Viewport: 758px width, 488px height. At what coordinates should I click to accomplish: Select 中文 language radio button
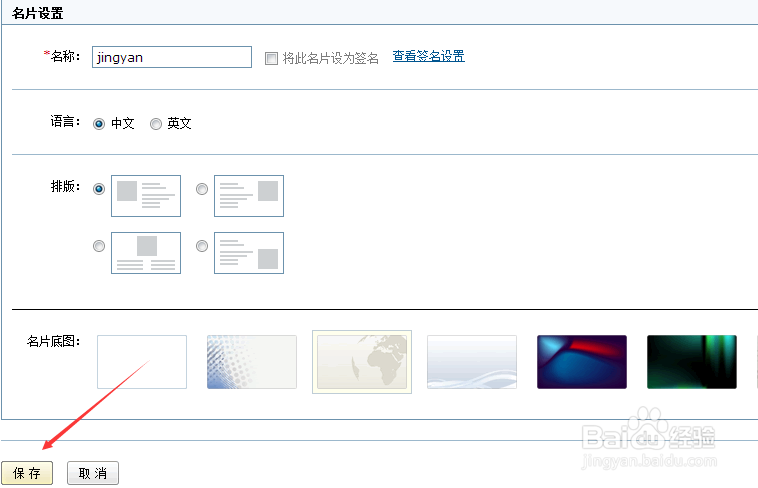[x=99, y=124]
